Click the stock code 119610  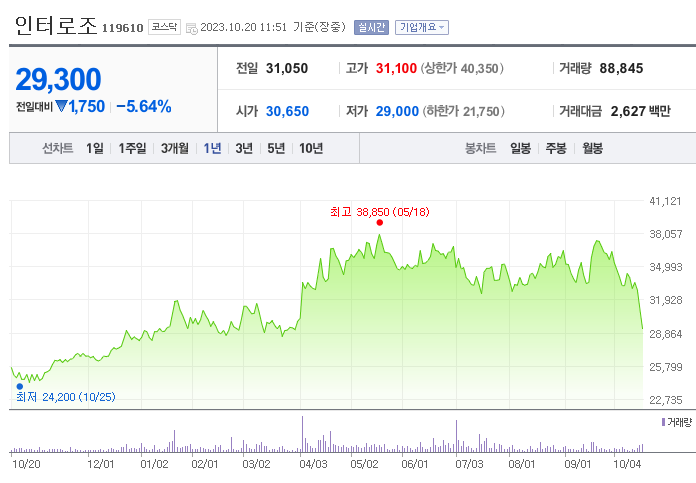tap(123, 28)
